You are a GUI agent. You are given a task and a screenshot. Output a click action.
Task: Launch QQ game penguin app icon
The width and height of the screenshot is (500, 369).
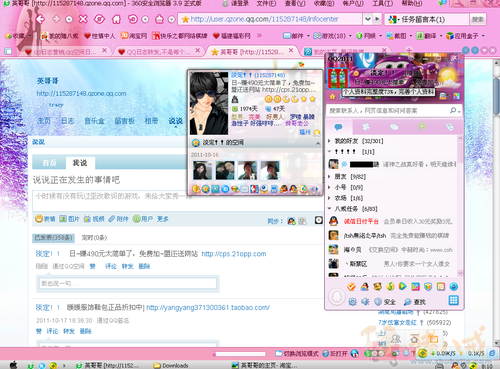click(365, 286)
